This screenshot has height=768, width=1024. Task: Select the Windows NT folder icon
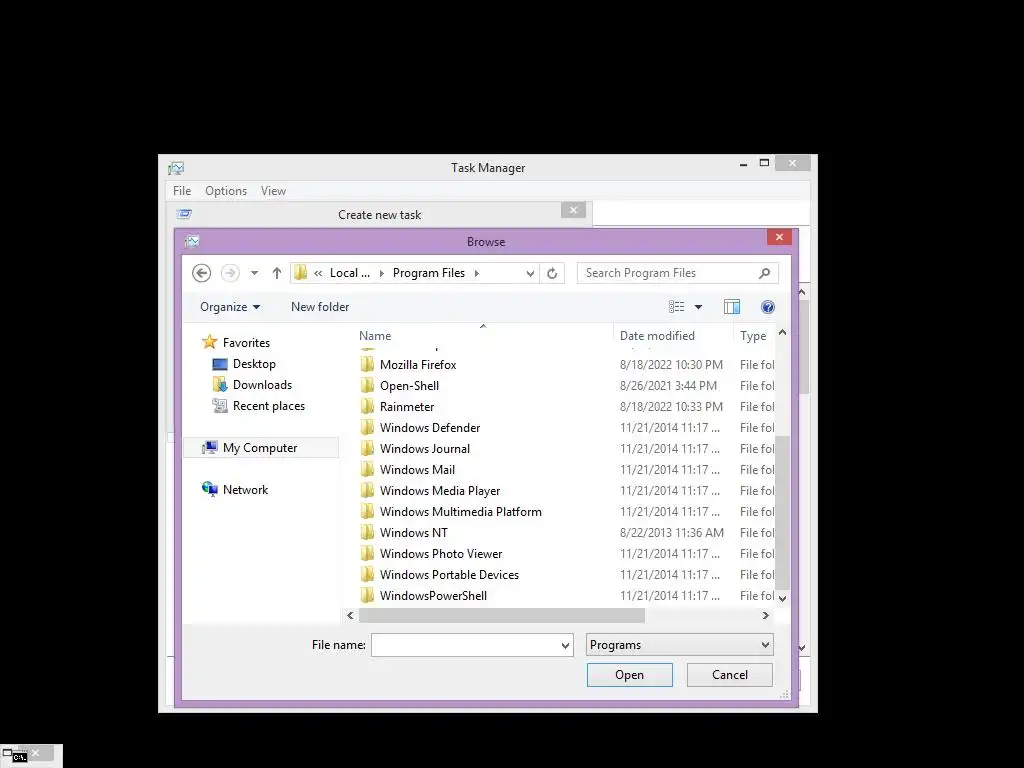click(x=367, y=532)
